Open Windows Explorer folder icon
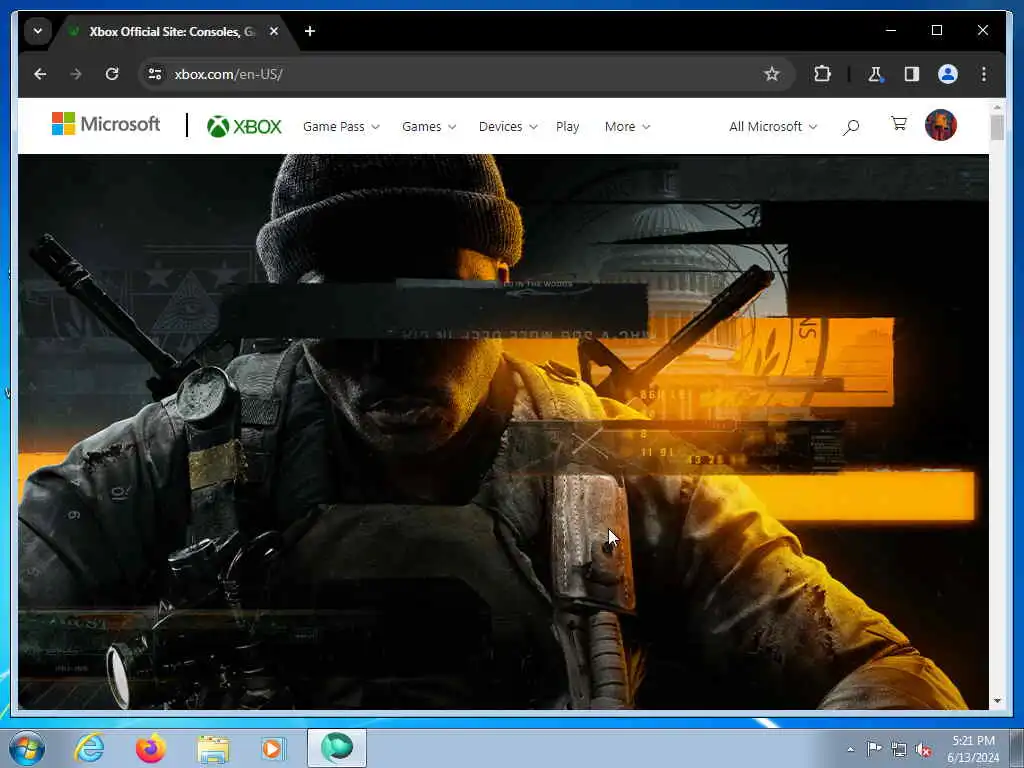The width and height of the screenshot is (1024, 768). coord(213,749)
